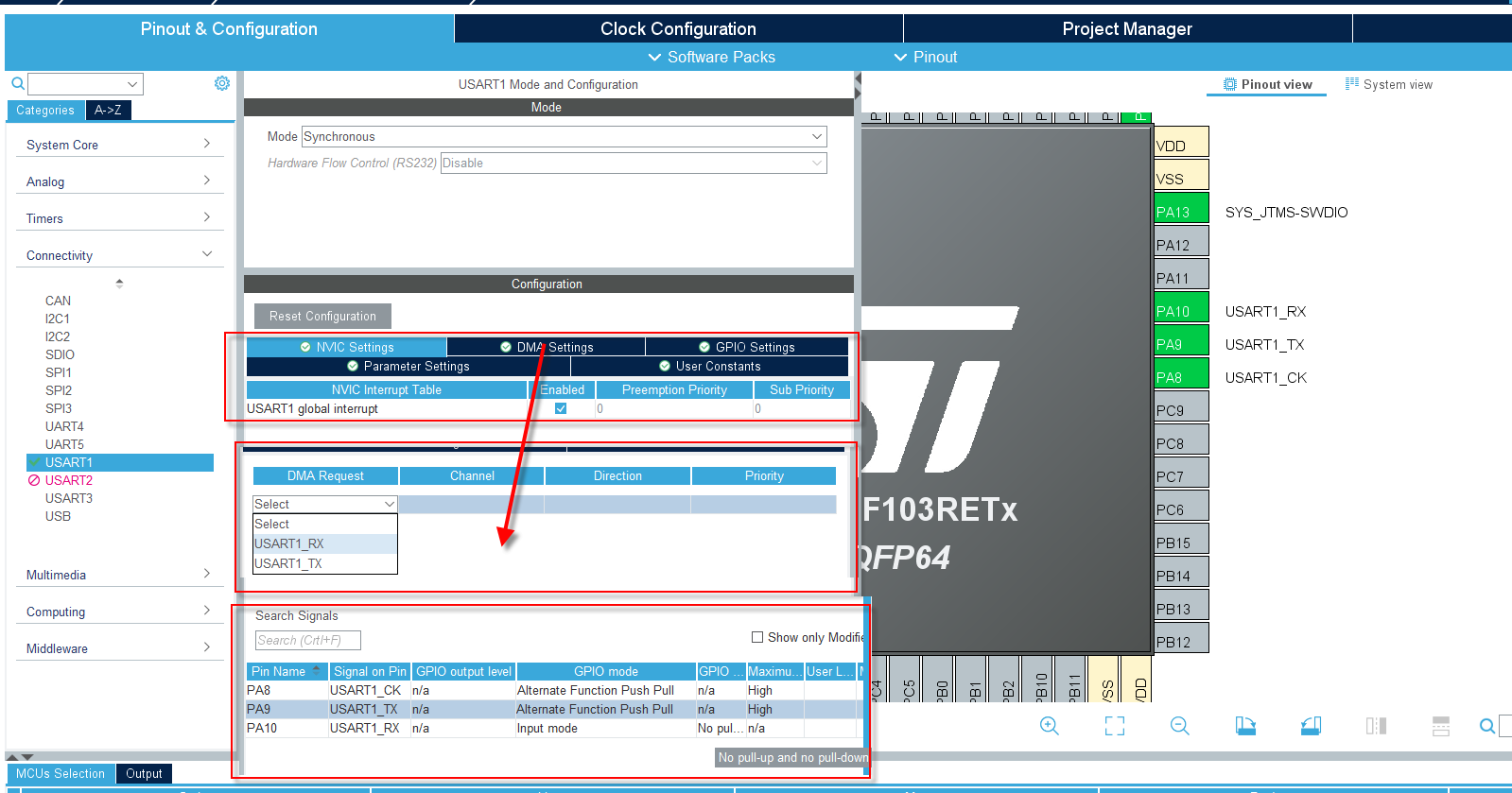
Task: Zoom in on the chip pinout
Action: coord(1049,726)
